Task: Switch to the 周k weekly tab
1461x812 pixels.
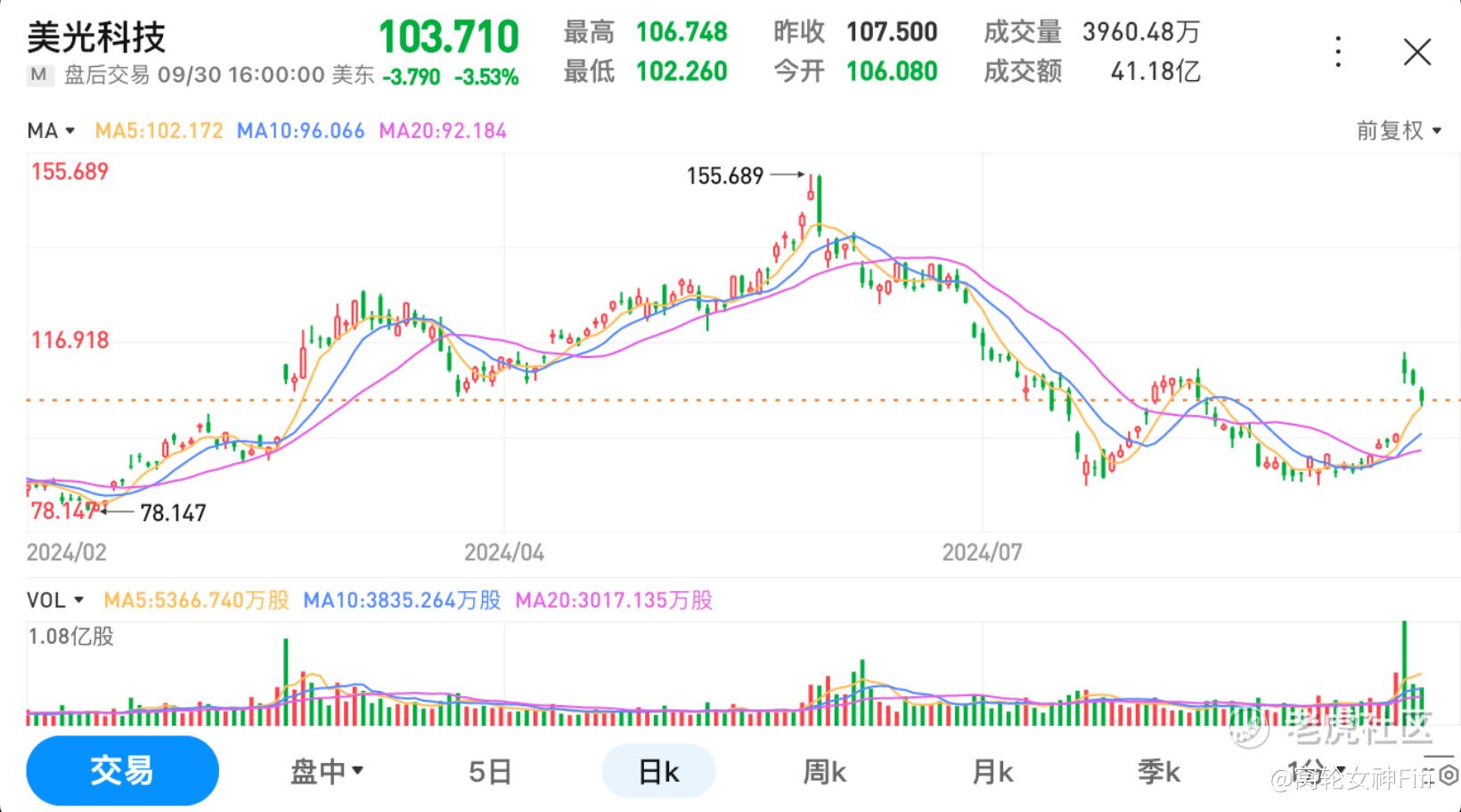Action: coord(824,771)
